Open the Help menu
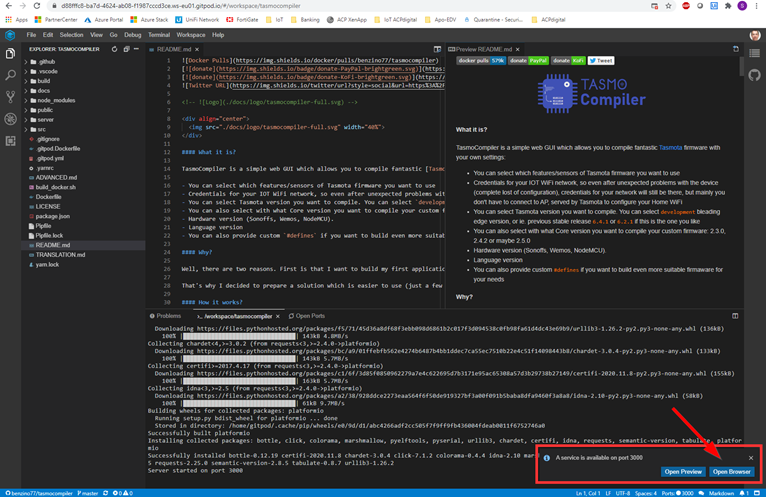This screenshot has width=766, height=497. coord(218,35)
